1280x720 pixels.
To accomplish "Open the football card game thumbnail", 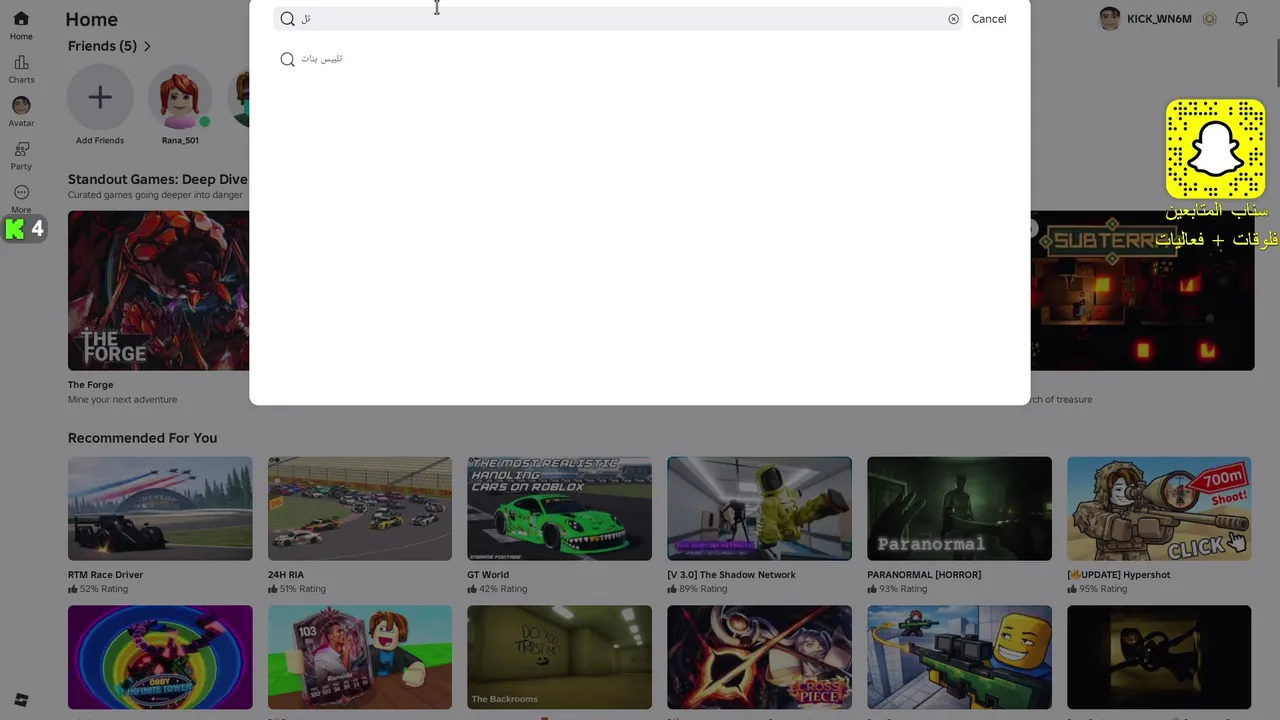I will 360,657.
